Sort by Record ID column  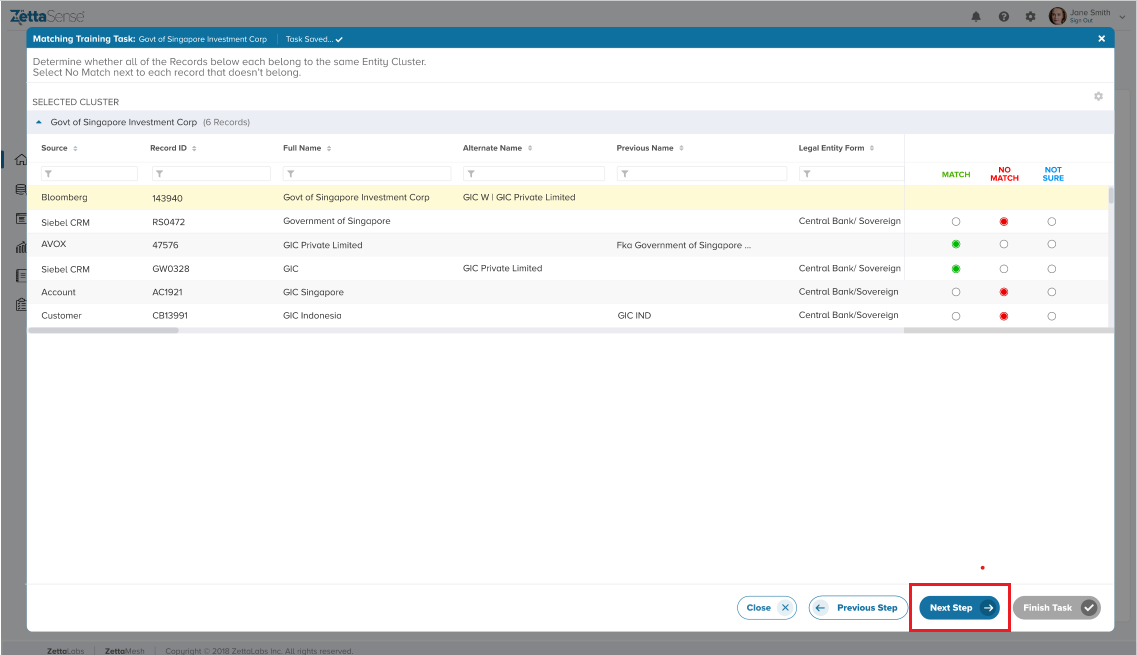[194, 148]
